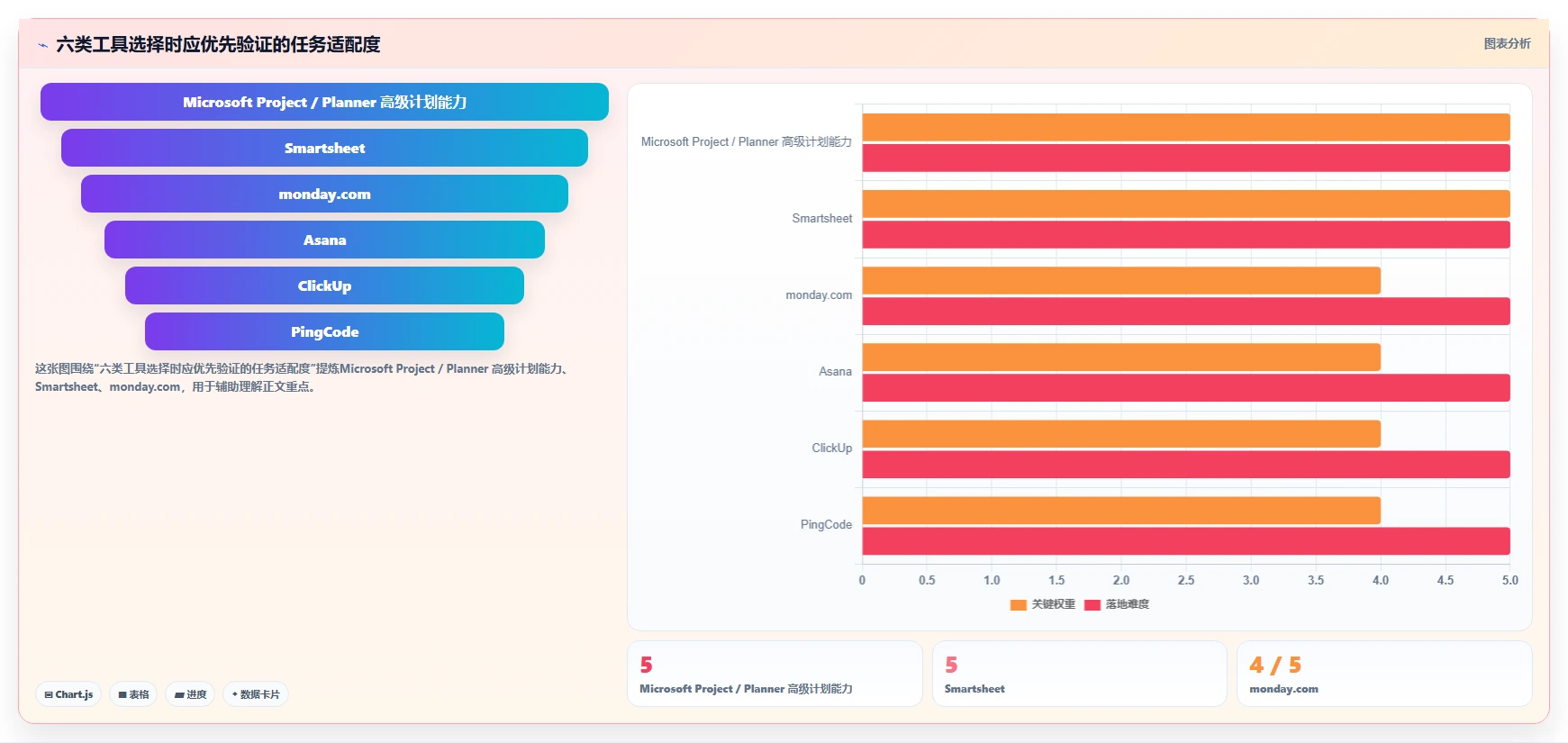Select the PingCode funnel bar
Screen dimensions: 1568x743
(x=324, y=331)
